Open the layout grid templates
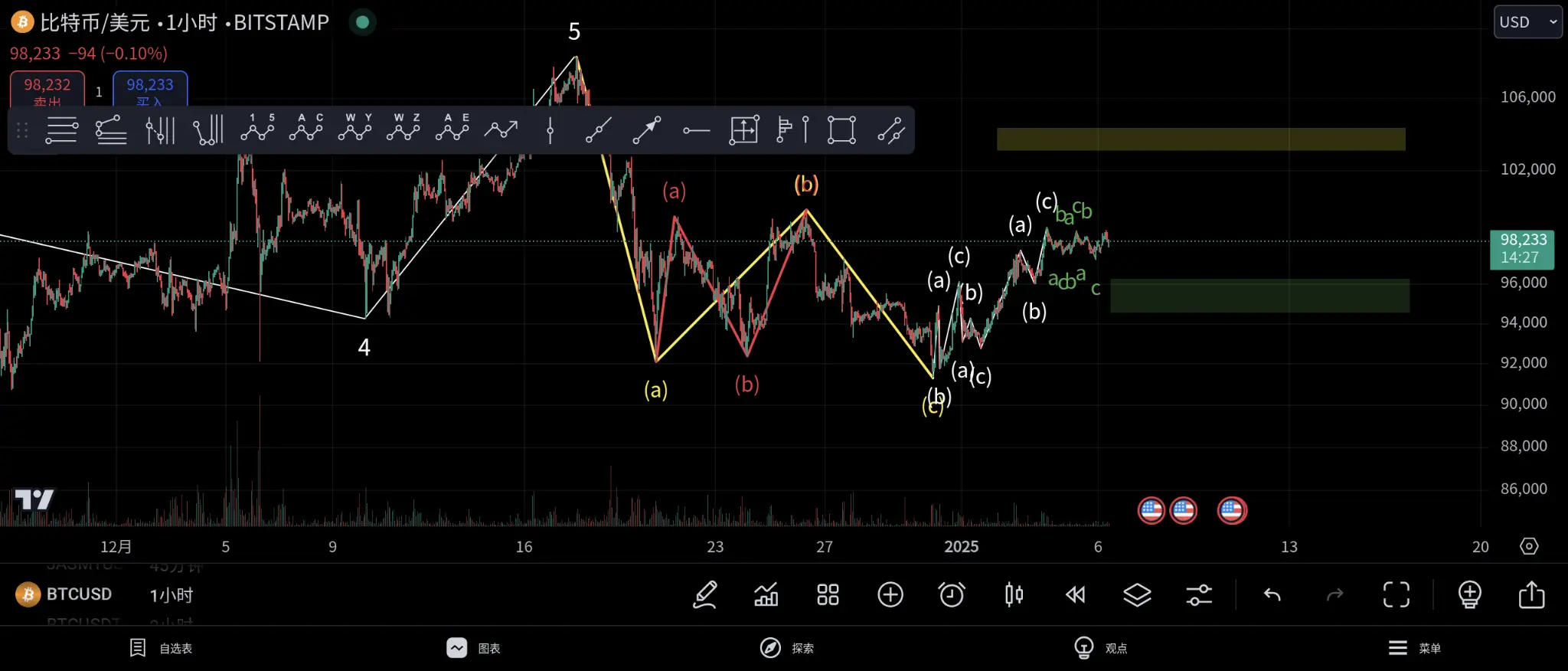1568x671 pixels. (828, 594)
